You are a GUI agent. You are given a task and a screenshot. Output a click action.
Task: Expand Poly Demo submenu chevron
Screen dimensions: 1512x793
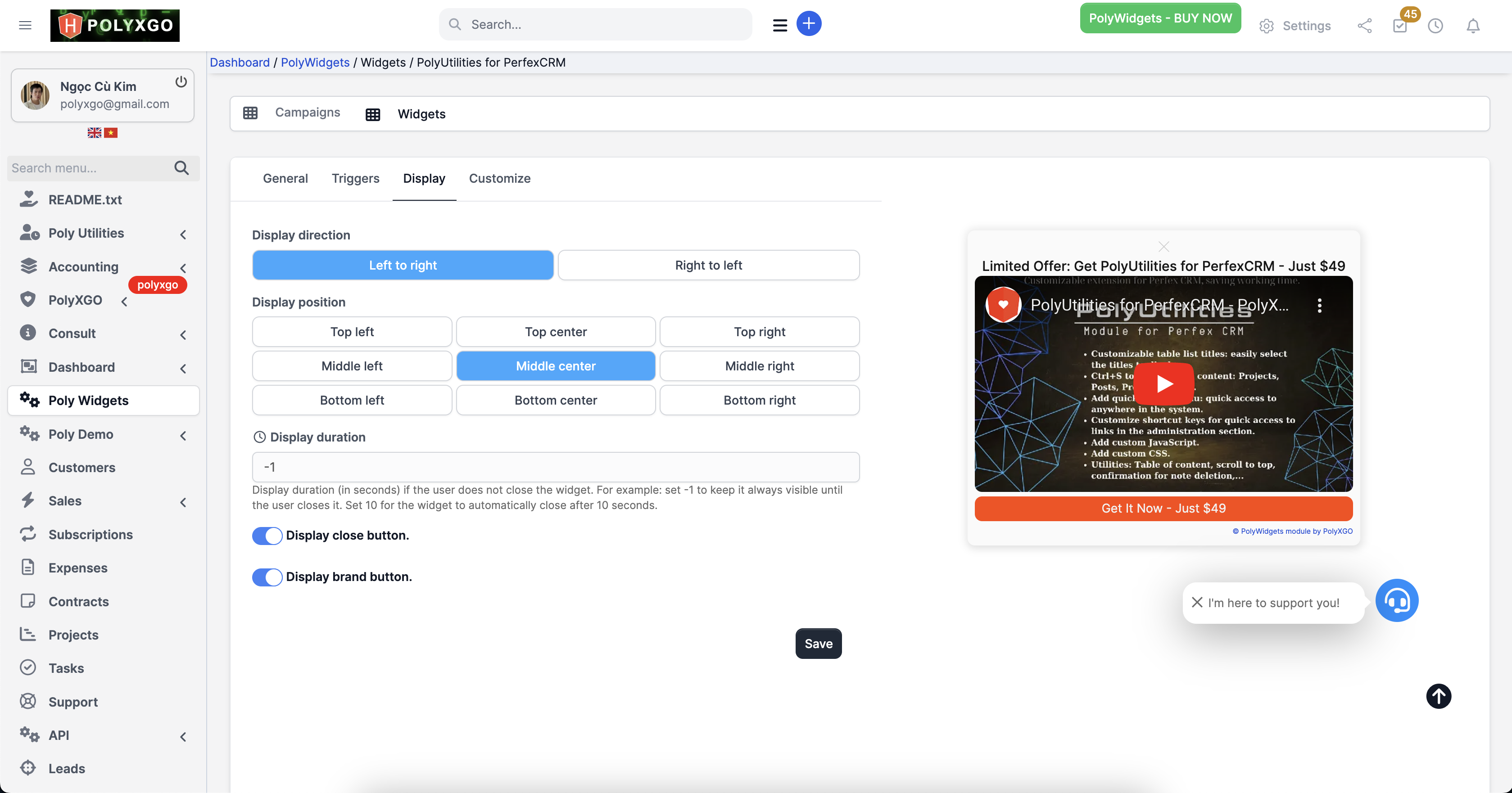[183, 435]
